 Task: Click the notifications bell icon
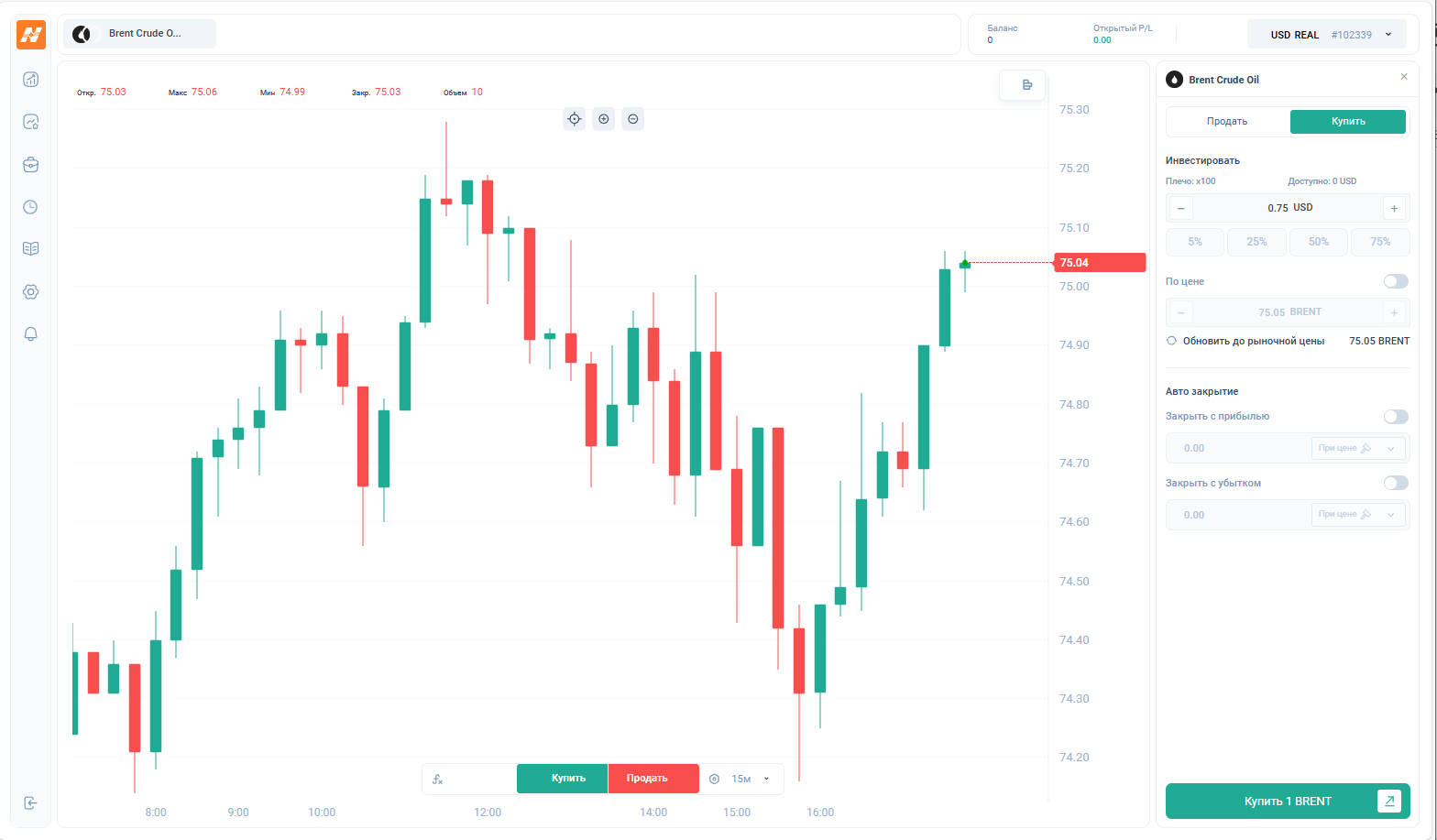[x=30, y=334]
